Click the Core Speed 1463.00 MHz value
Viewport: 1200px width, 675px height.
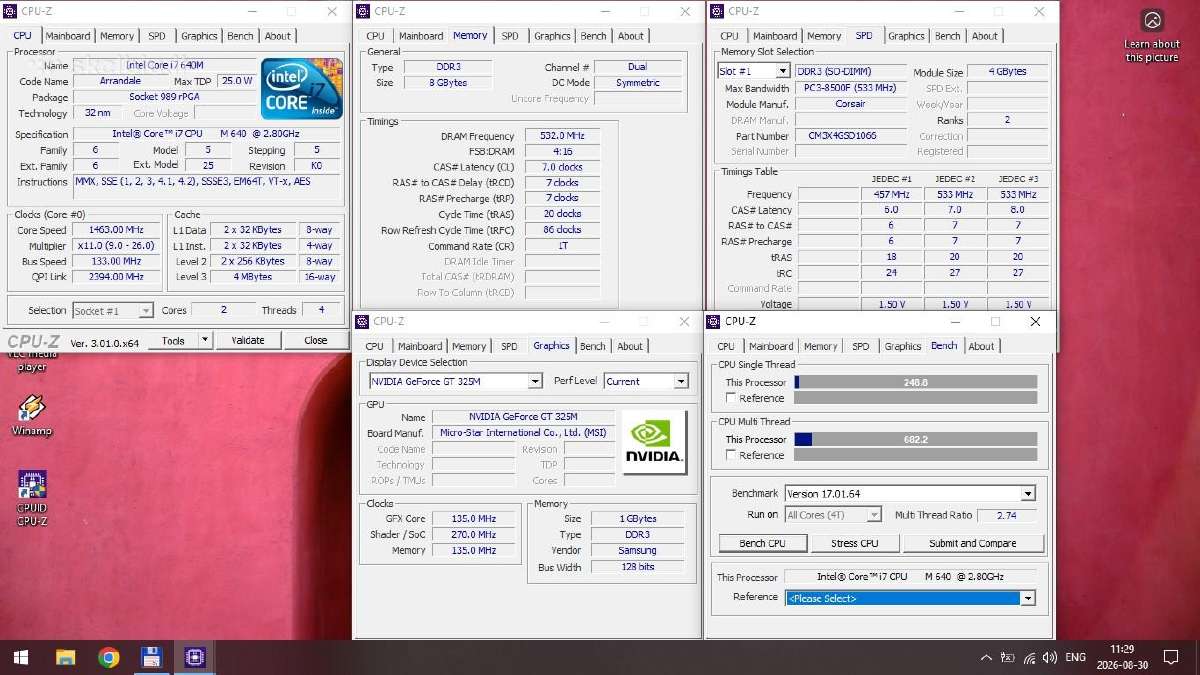116,230
